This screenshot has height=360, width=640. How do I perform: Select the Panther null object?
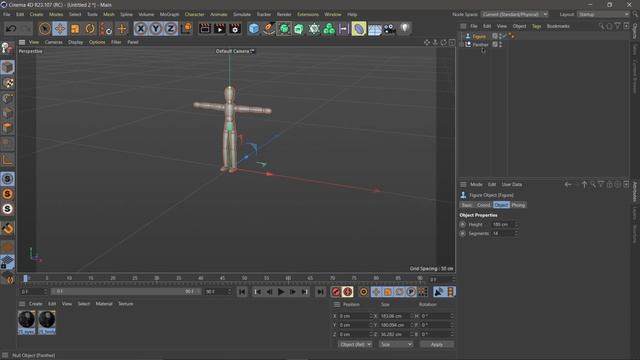[x=480, y=44]
